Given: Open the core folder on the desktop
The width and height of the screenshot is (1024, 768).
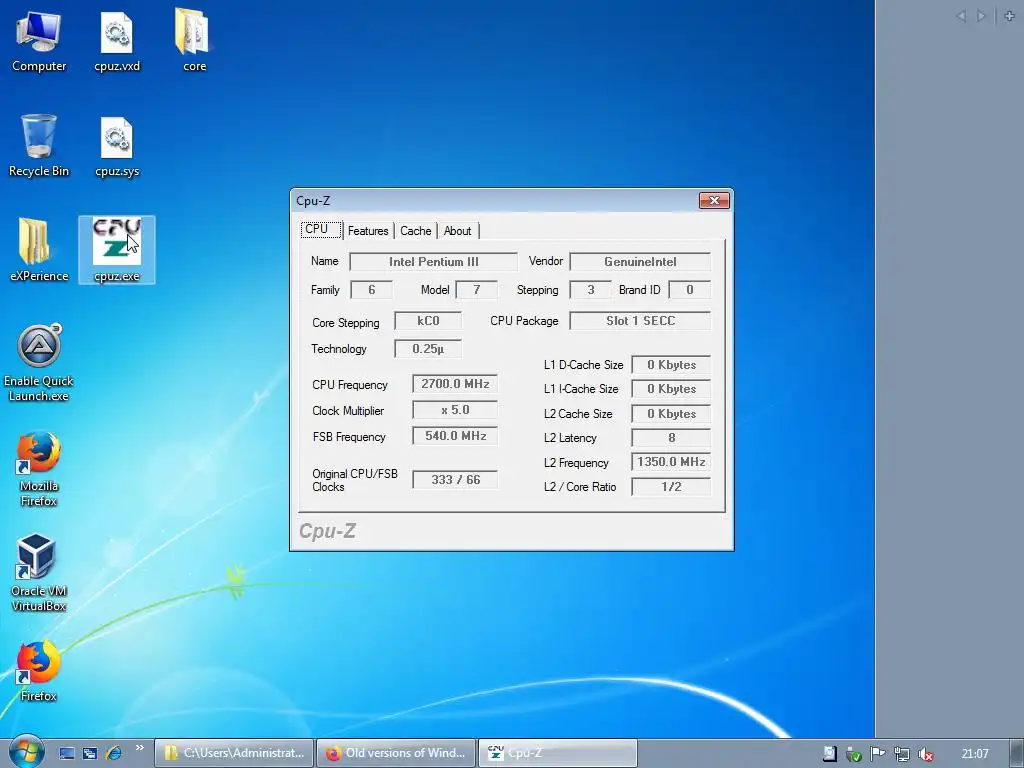Looking at the screenshot, I should tap(194, 40).
